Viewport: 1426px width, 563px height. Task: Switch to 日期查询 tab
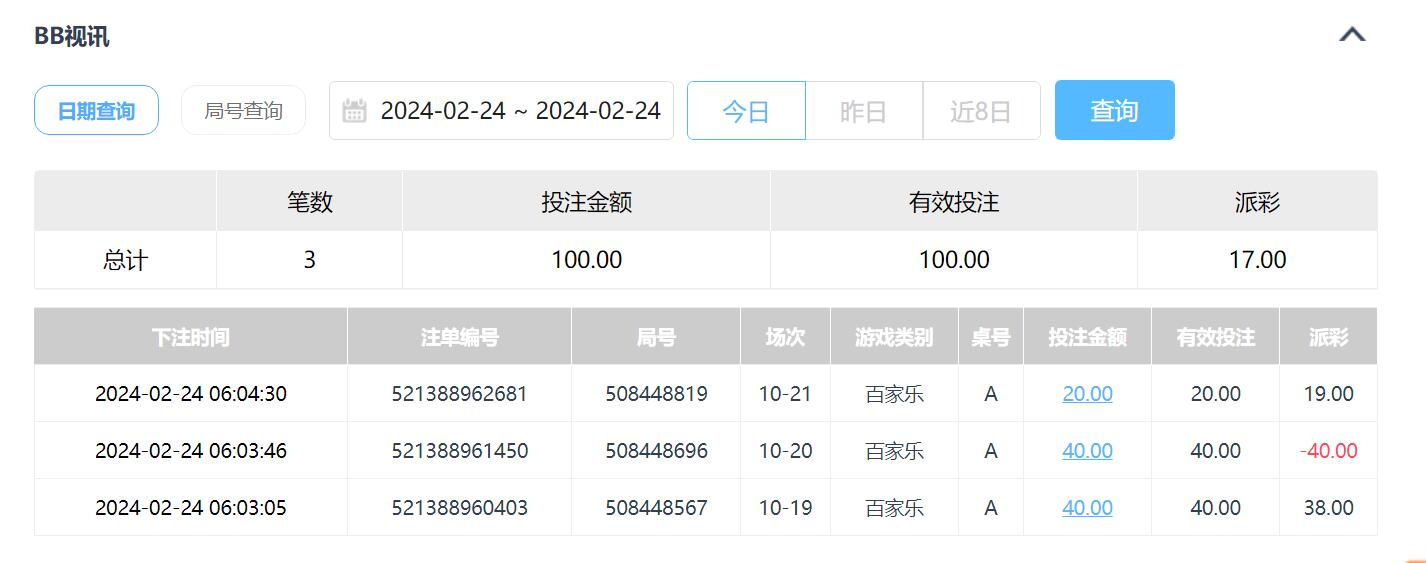pos(96,110)
